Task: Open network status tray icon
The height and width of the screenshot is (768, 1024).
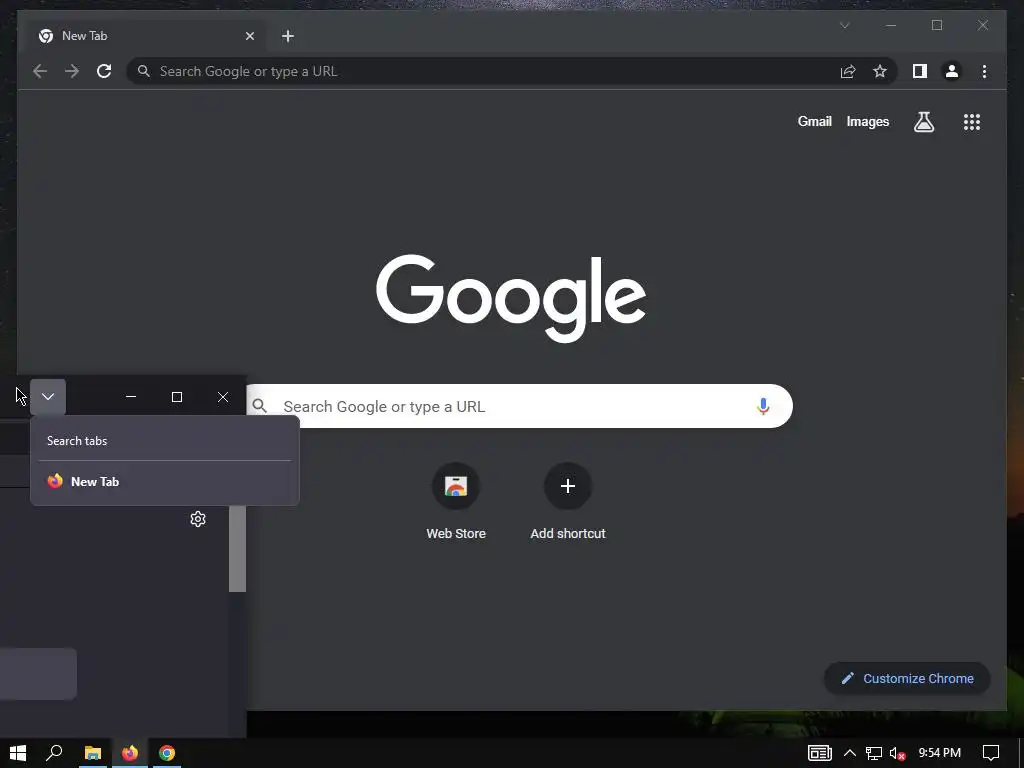Action: click(874, 753)
